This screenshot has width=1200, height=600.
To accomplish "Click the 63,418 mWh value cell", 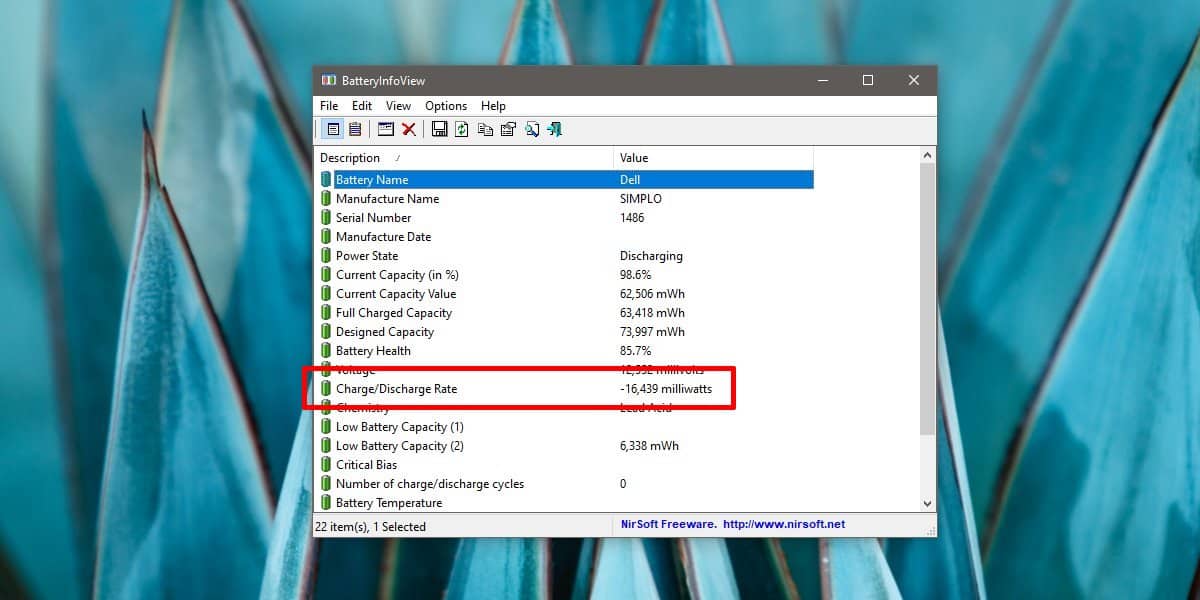I will tap(653, 313).
